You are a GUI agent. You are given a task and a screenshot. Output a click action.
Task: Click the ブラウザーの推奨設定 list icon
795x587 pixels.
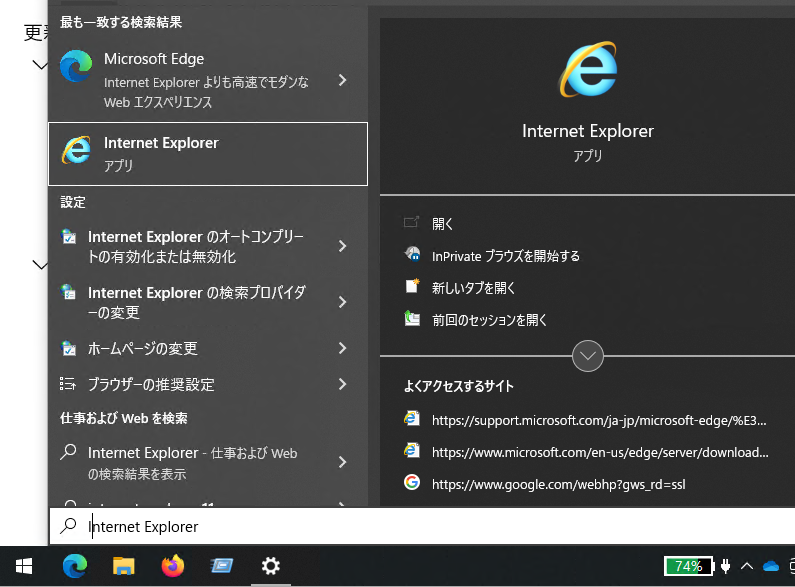coord(68,384)
